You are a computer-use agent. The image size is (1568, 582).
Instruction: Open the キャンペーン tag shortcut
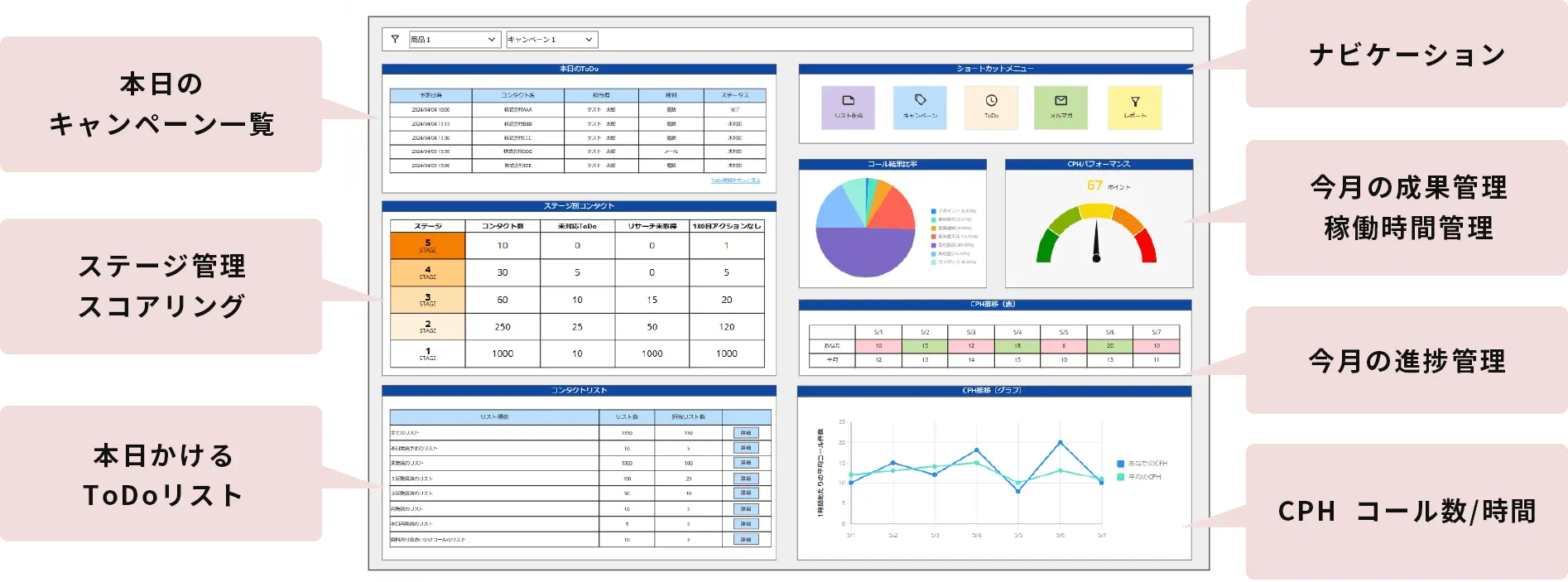pyautogui.click(x=920, y=107)
